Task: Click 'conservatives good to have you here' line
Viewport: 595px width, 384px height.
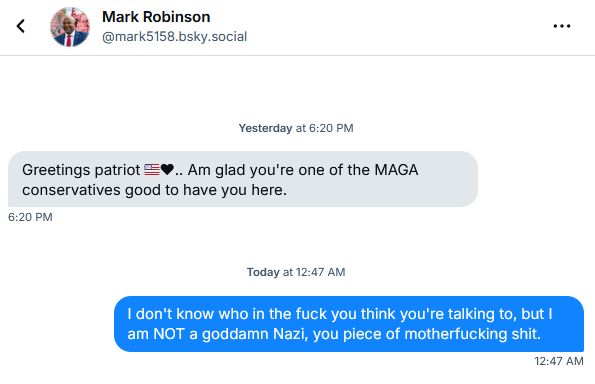Action: pyautogui.click(x=154, y=190)
